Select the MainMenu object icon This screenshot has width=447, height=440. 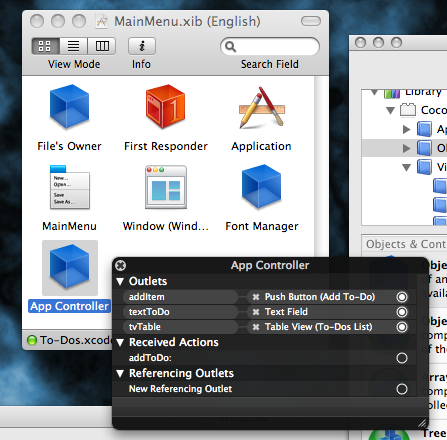[x=69, y=187]
